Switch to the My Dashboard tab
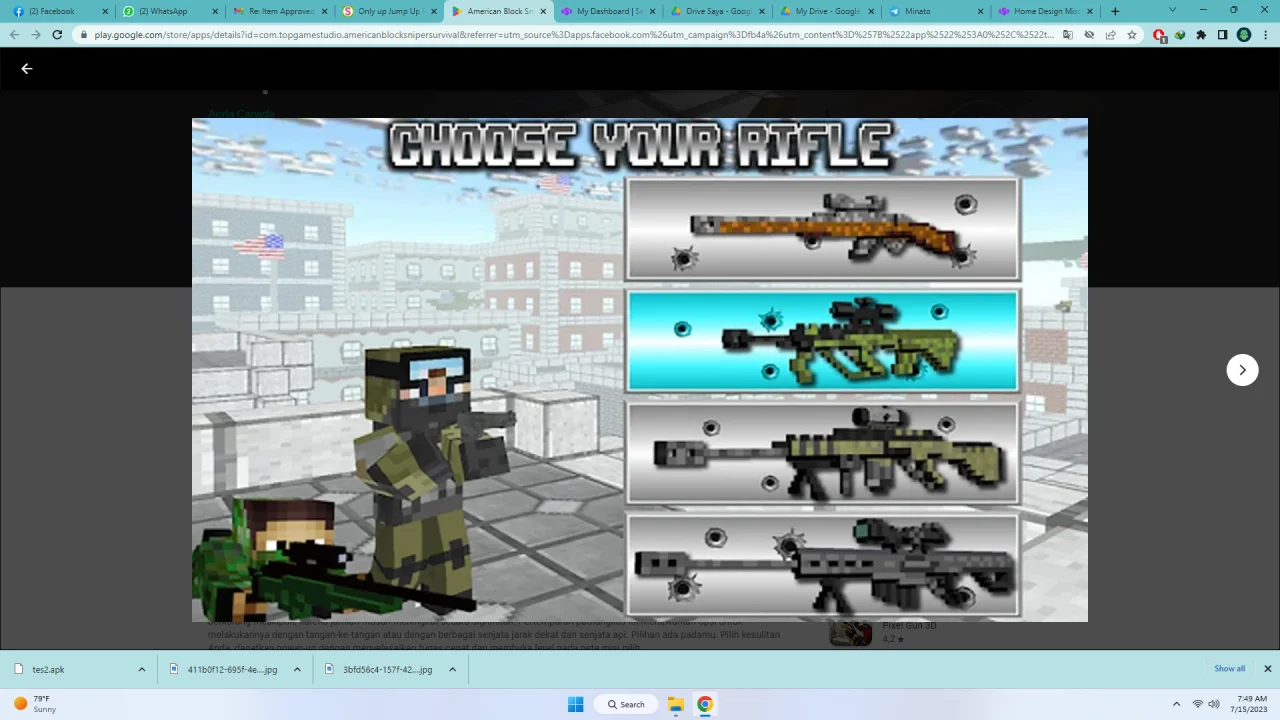Image resolution: width=1280 pixels, height=720 pixels. tap(606, 11)
